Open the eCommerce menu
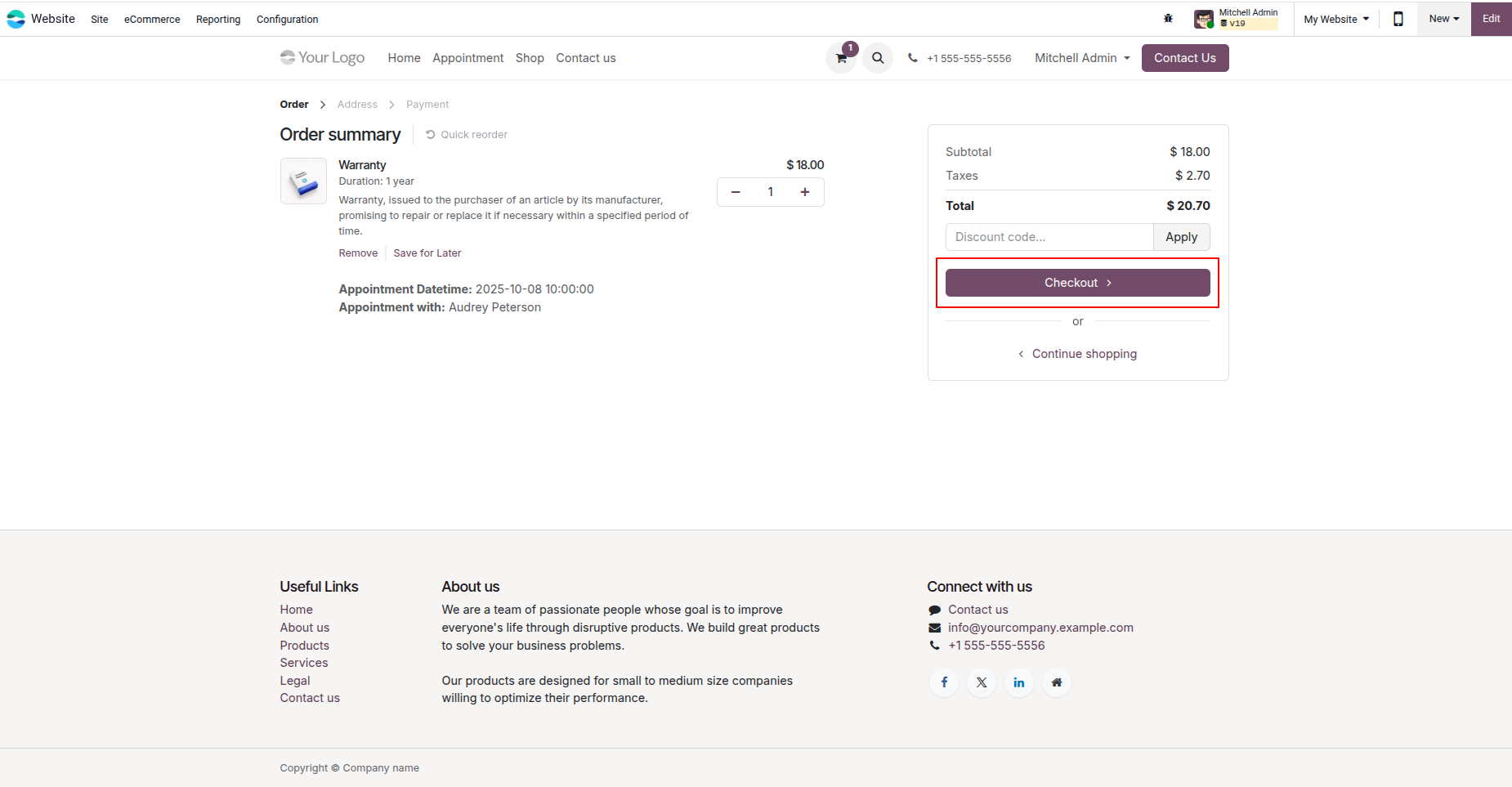Image resolution: width=1512 pixels, height=787 pixels. [x=152, y=20]
